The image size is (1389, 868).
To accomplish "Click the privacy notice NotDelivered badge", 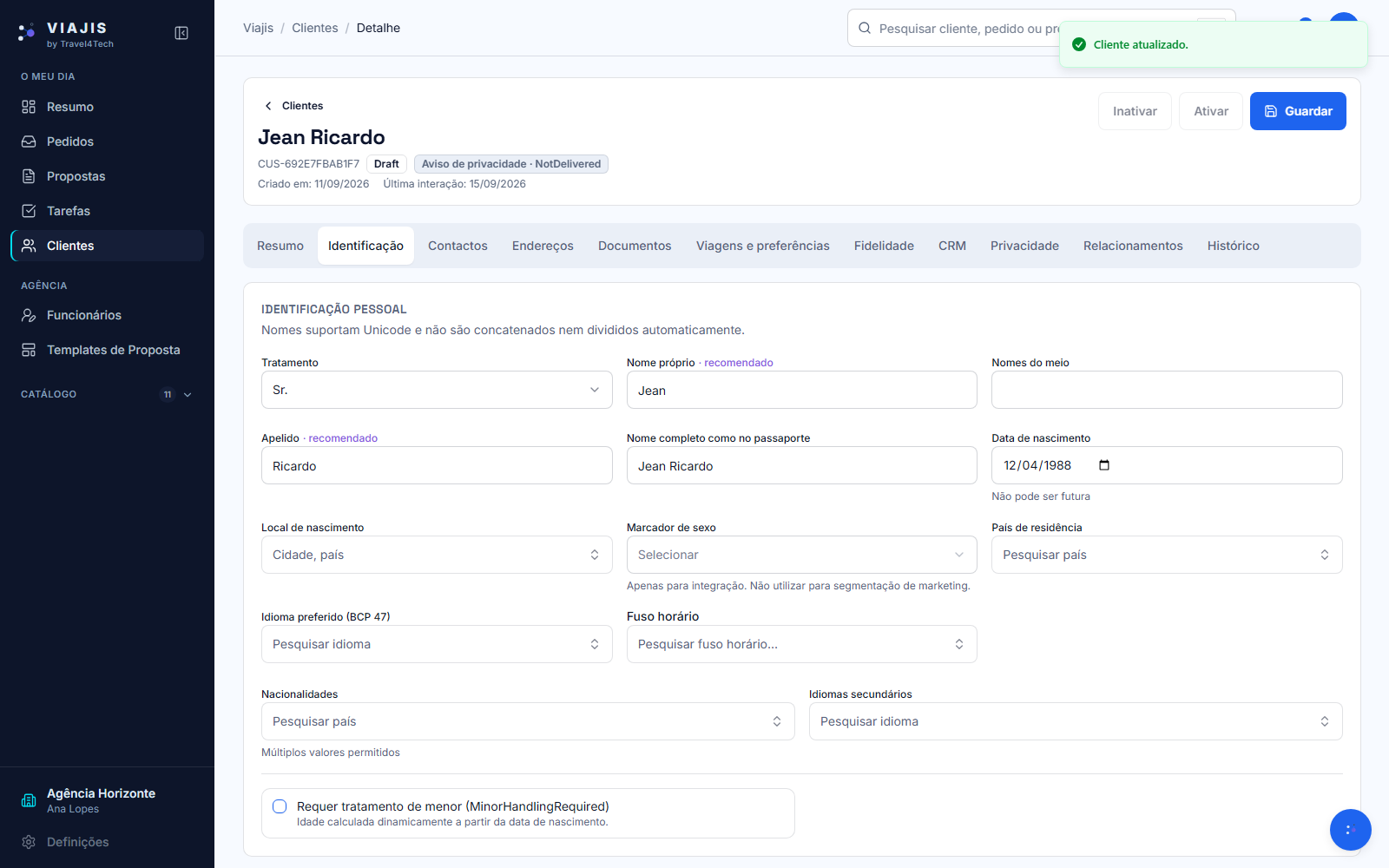I will [x=511, y=164].
